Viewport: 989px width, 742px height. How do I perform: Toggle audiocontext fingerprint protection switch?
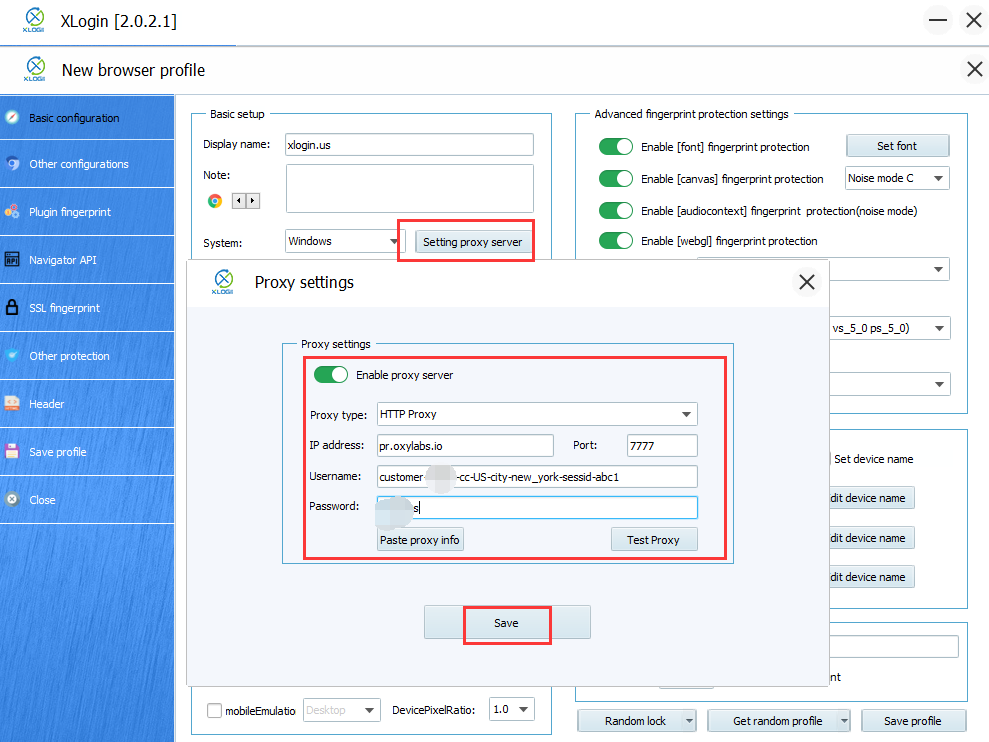616,210
